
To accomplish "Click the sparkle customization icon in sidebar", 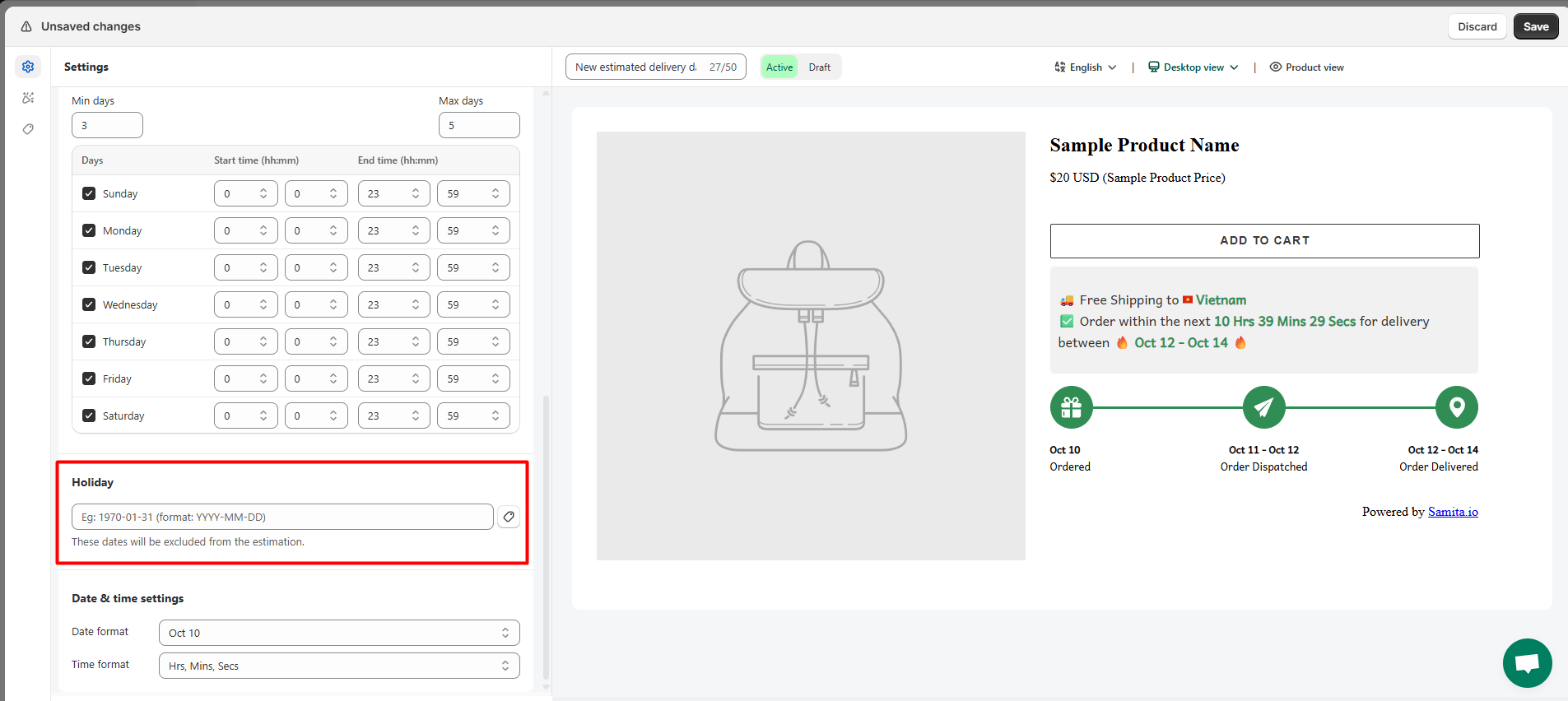I will 28,98.
